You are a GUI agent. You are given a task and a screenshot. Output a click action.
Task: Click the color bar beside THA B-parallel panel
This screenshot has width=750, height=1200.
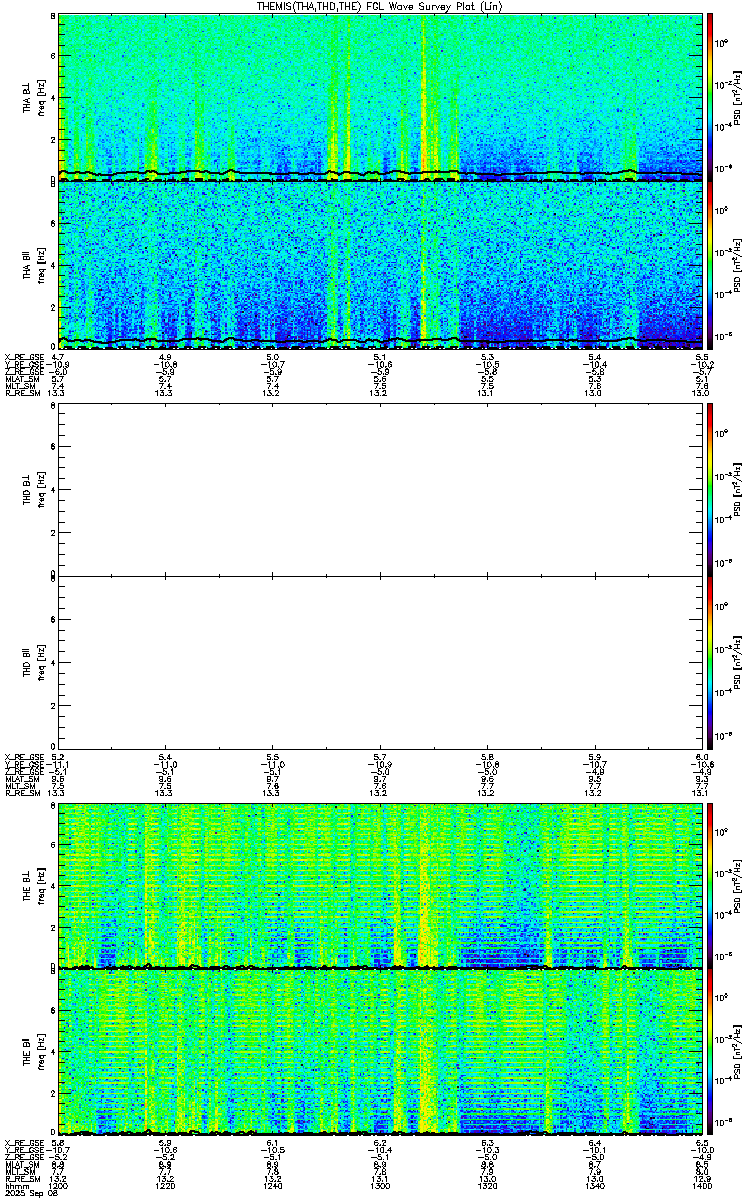click(x=710, y=265)
